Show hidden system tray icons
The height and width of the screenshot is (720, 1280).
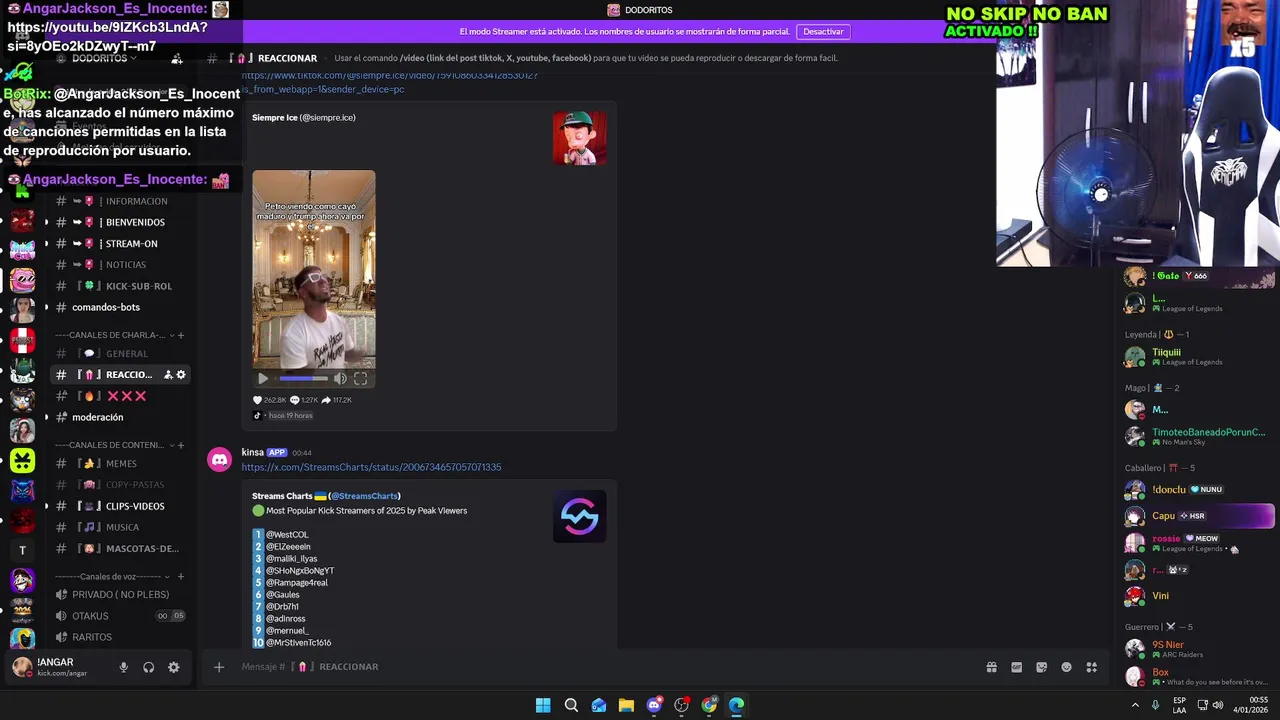coord(1135,705)
